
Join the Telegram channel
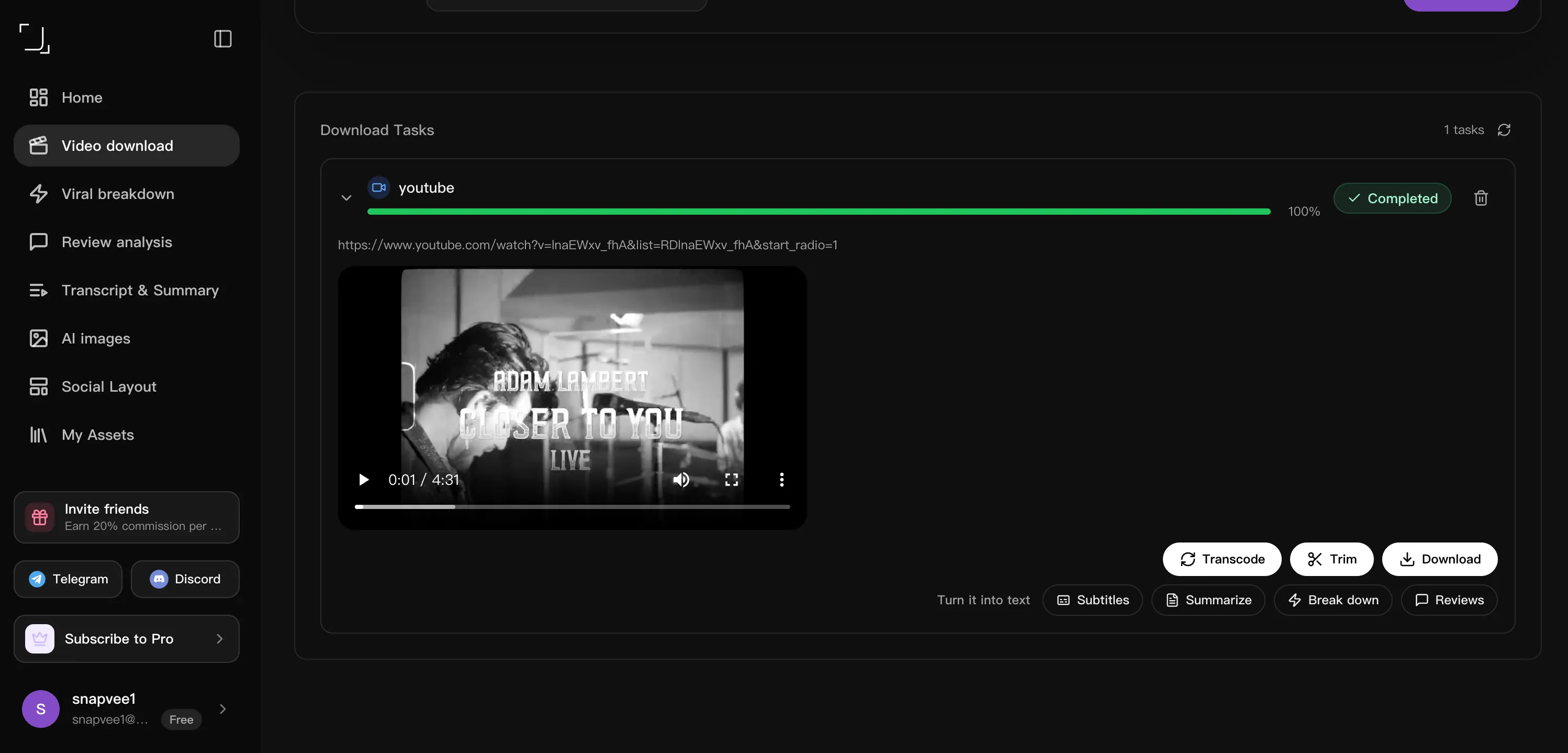tap(68, 579)
